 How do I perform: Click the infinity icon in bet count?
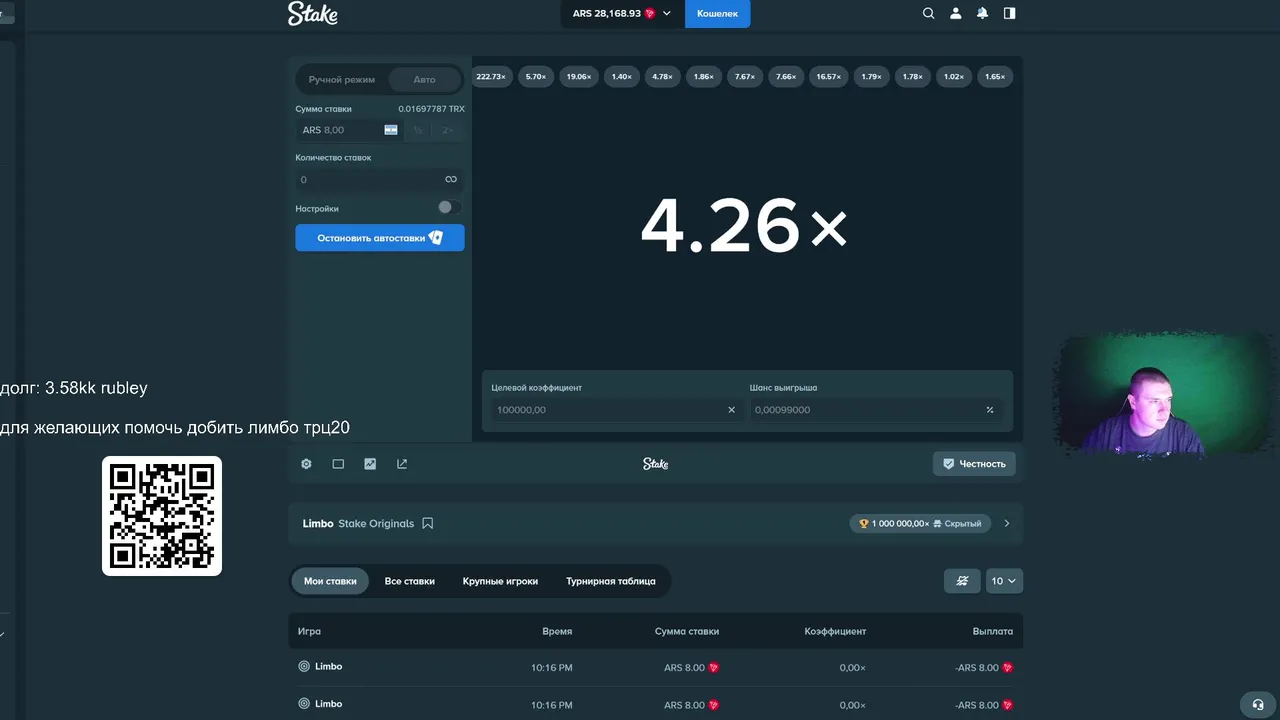pyautogui.click(x=451, y=180)
